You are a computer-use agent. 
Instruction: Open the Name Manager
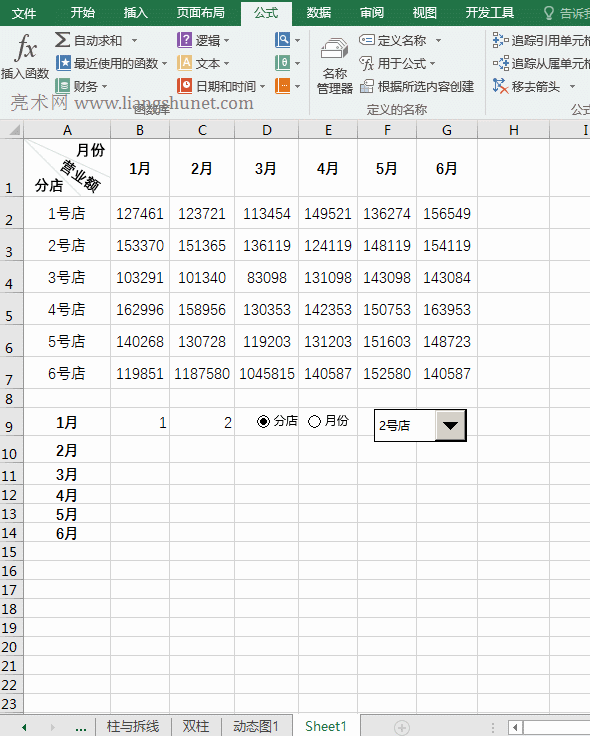(x=335, y=65)
